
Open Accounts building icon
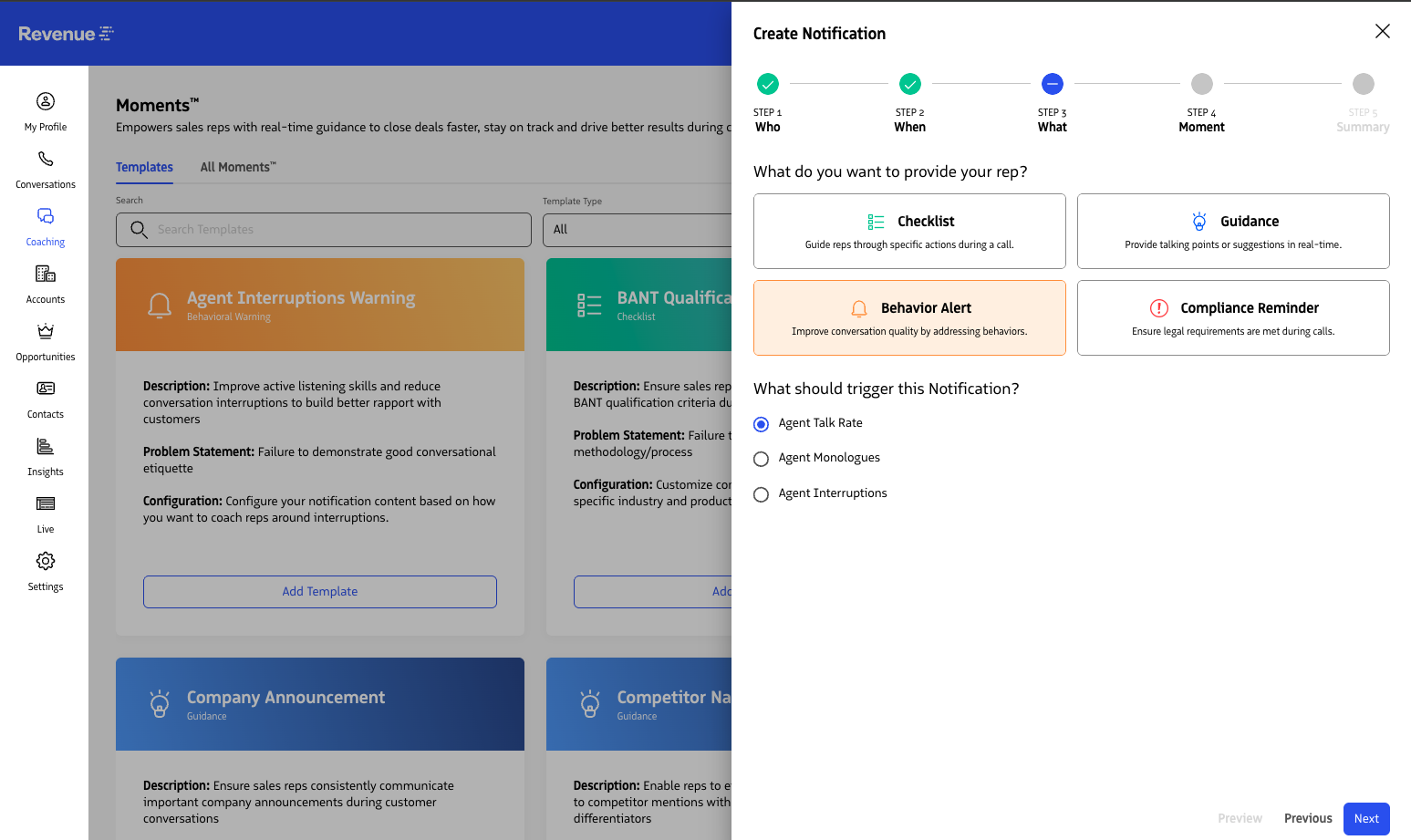[46, 274]
